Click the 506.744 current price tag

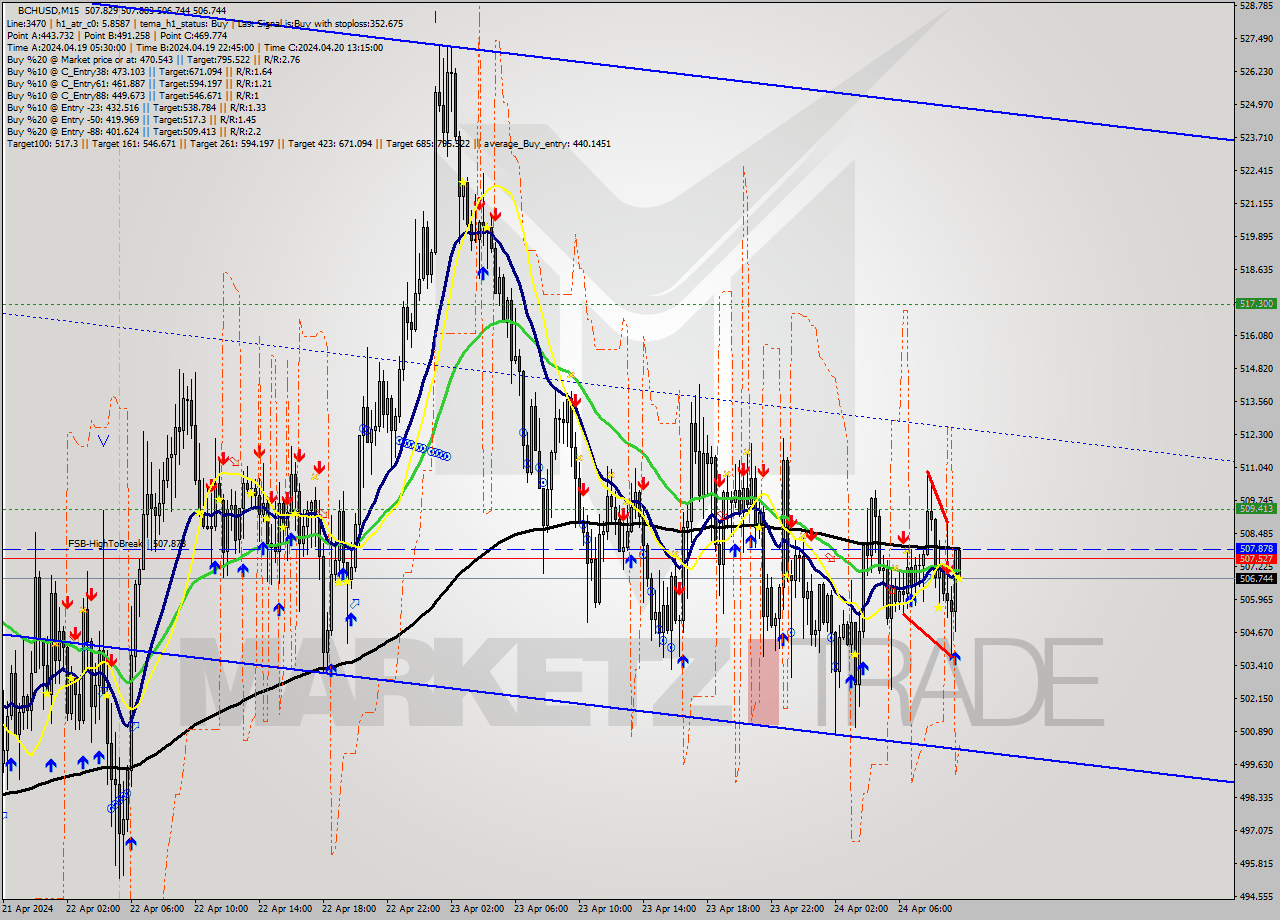[1256, 578]
